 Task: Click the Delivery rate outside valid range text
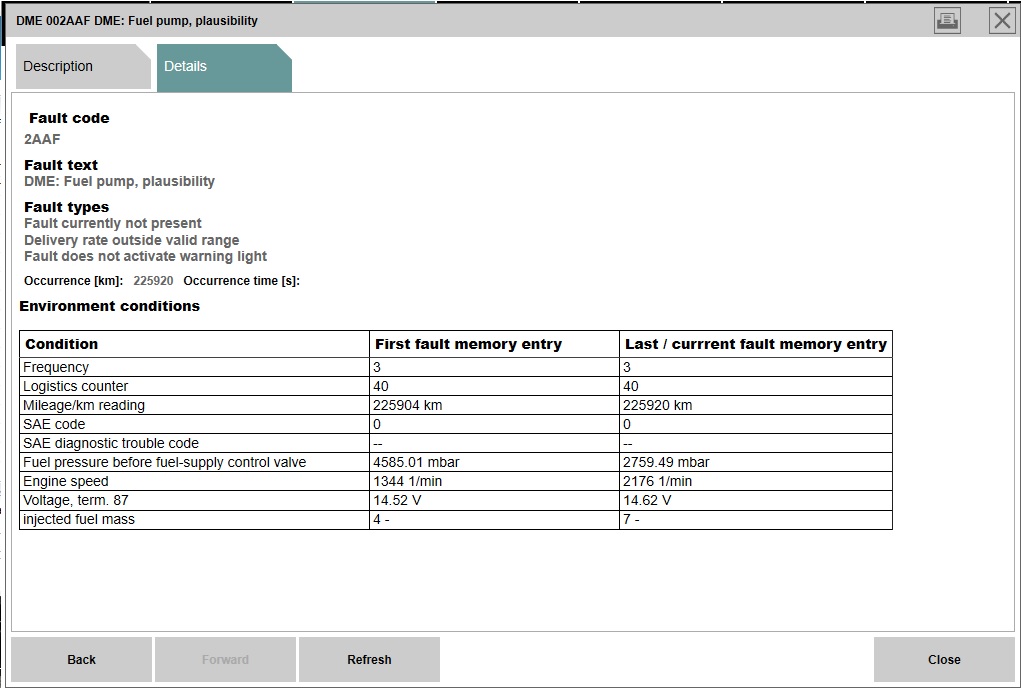(x=132, y=240)
